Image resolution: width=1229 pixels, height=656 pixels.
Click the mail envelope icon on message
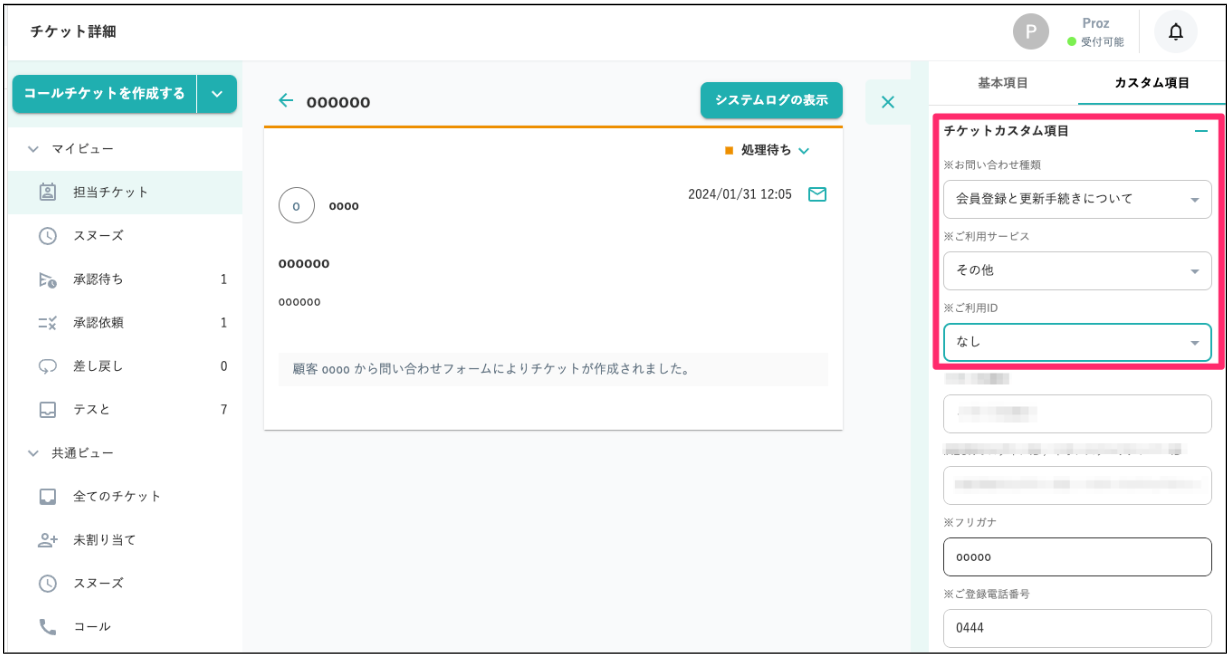tap(817, 195)
